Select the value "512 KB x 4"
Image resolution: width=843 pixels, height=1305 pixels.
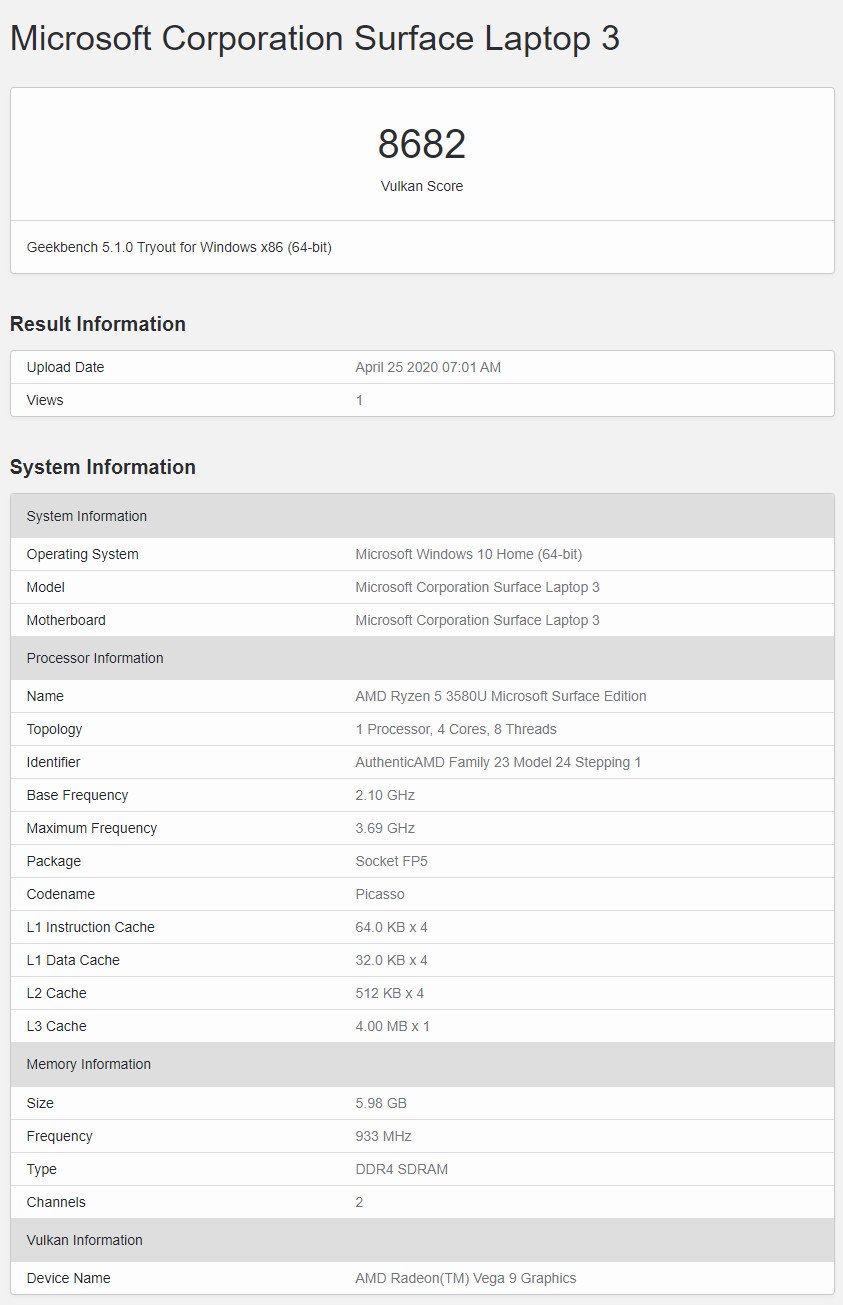click(390, 993)
